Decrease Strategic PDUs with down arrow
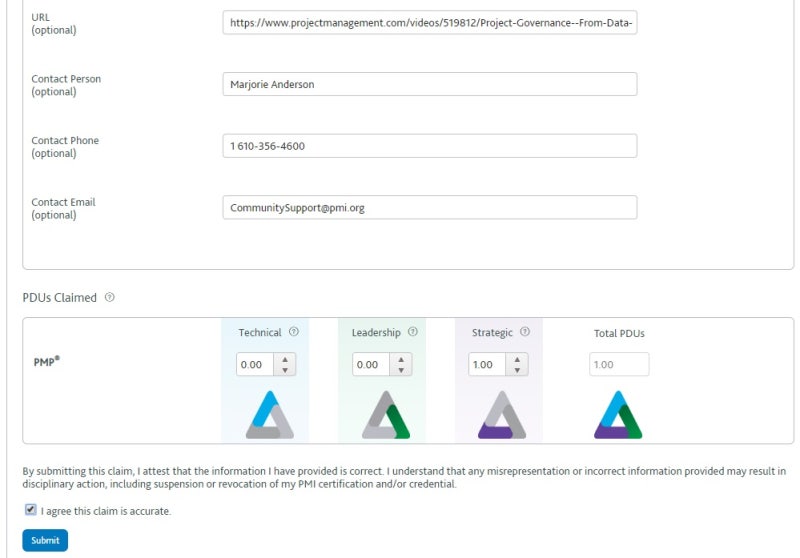 (518, 370)
